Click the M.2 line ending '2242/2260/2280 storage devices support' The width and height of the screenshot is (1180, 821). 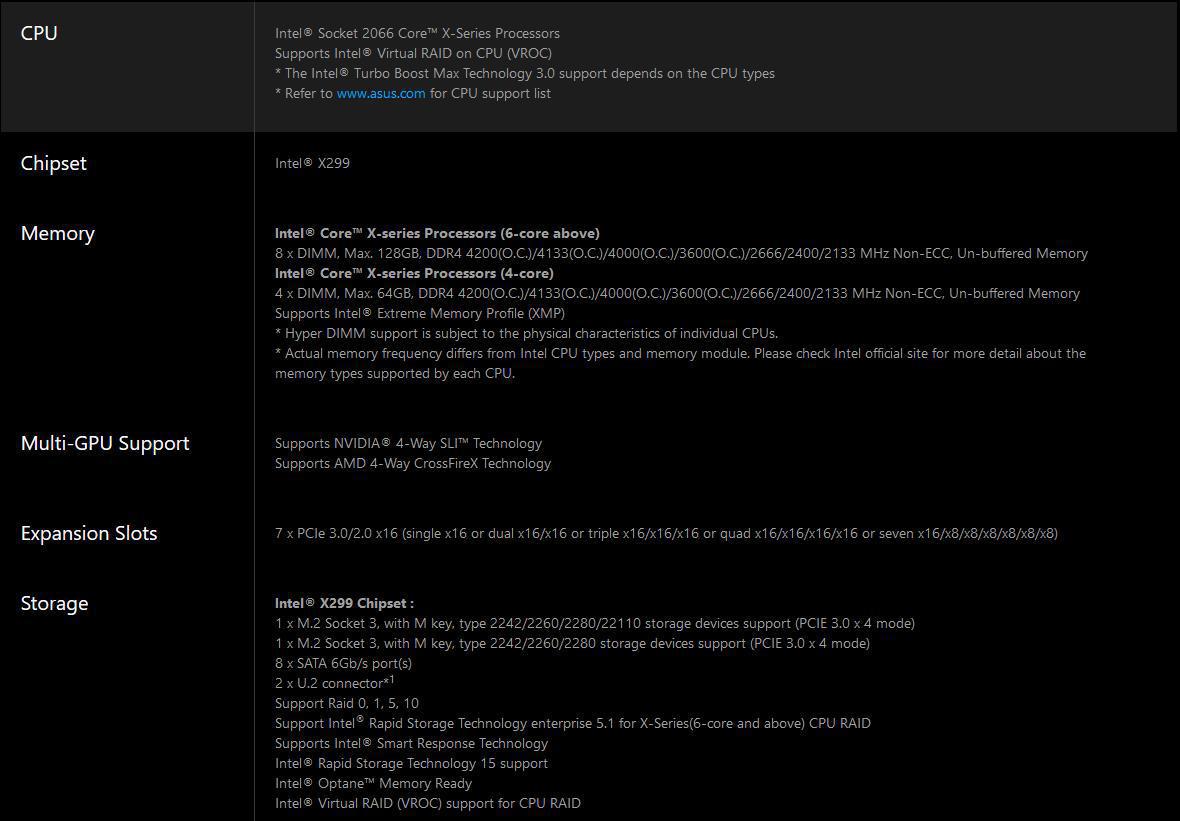pyautogui.click(x=572, y=643)
